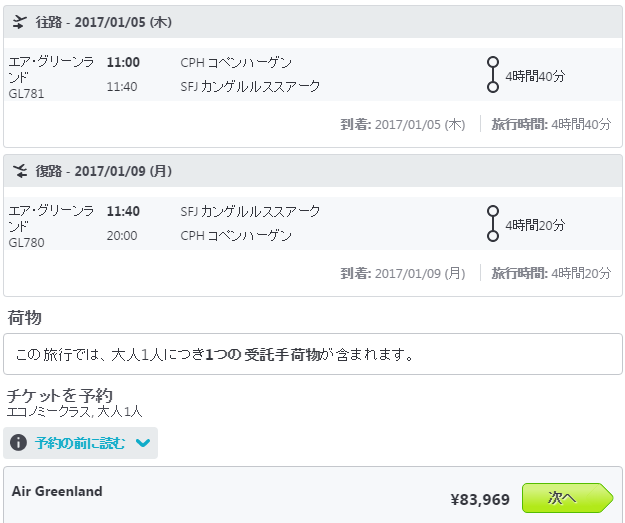Select the 往路 2017/01/05 header

point(313,22)
